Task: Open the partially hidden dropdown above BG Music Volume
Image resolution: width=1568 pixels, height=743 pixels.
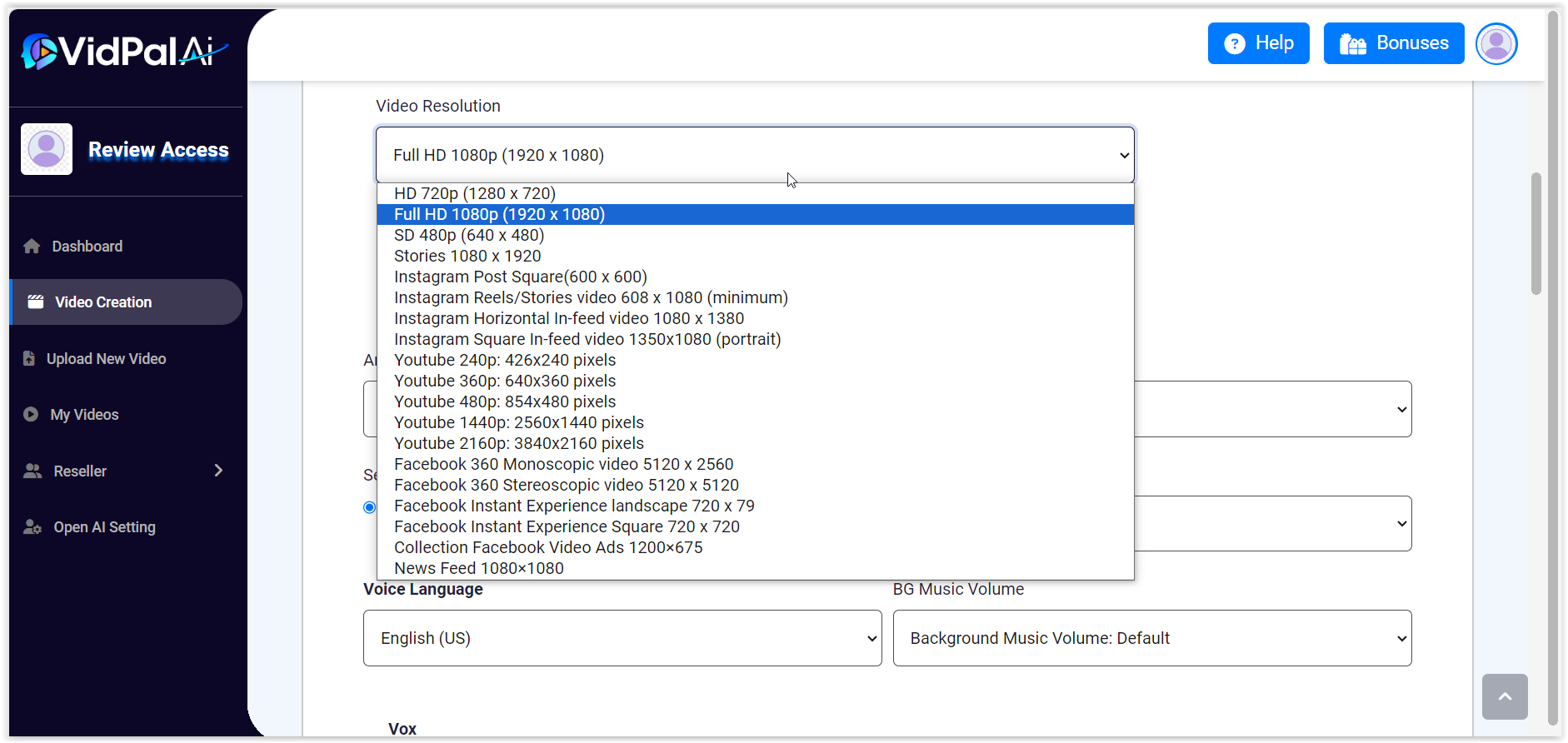Action: coord(1273,523)
